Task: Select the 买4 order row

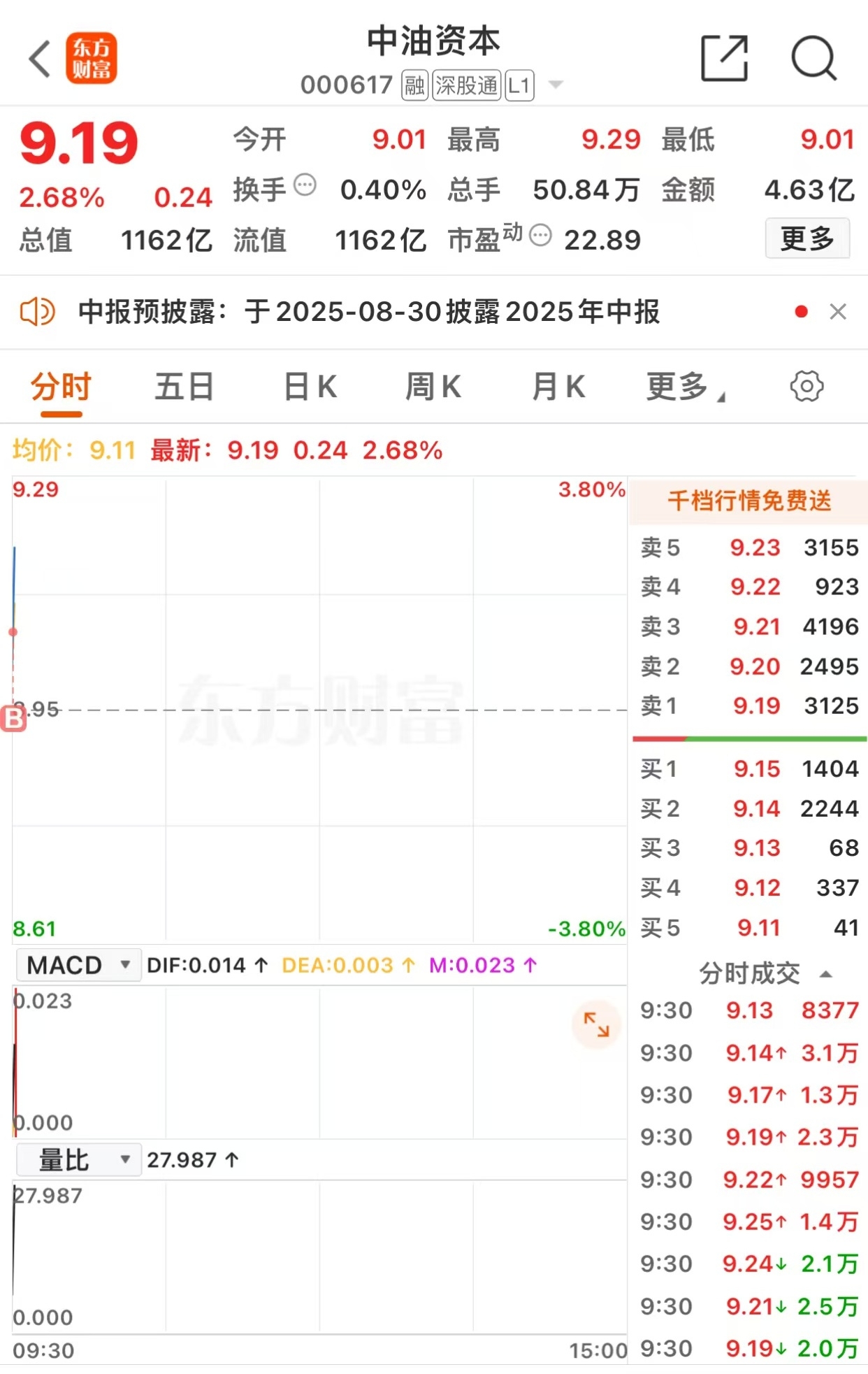Action: 749,887
